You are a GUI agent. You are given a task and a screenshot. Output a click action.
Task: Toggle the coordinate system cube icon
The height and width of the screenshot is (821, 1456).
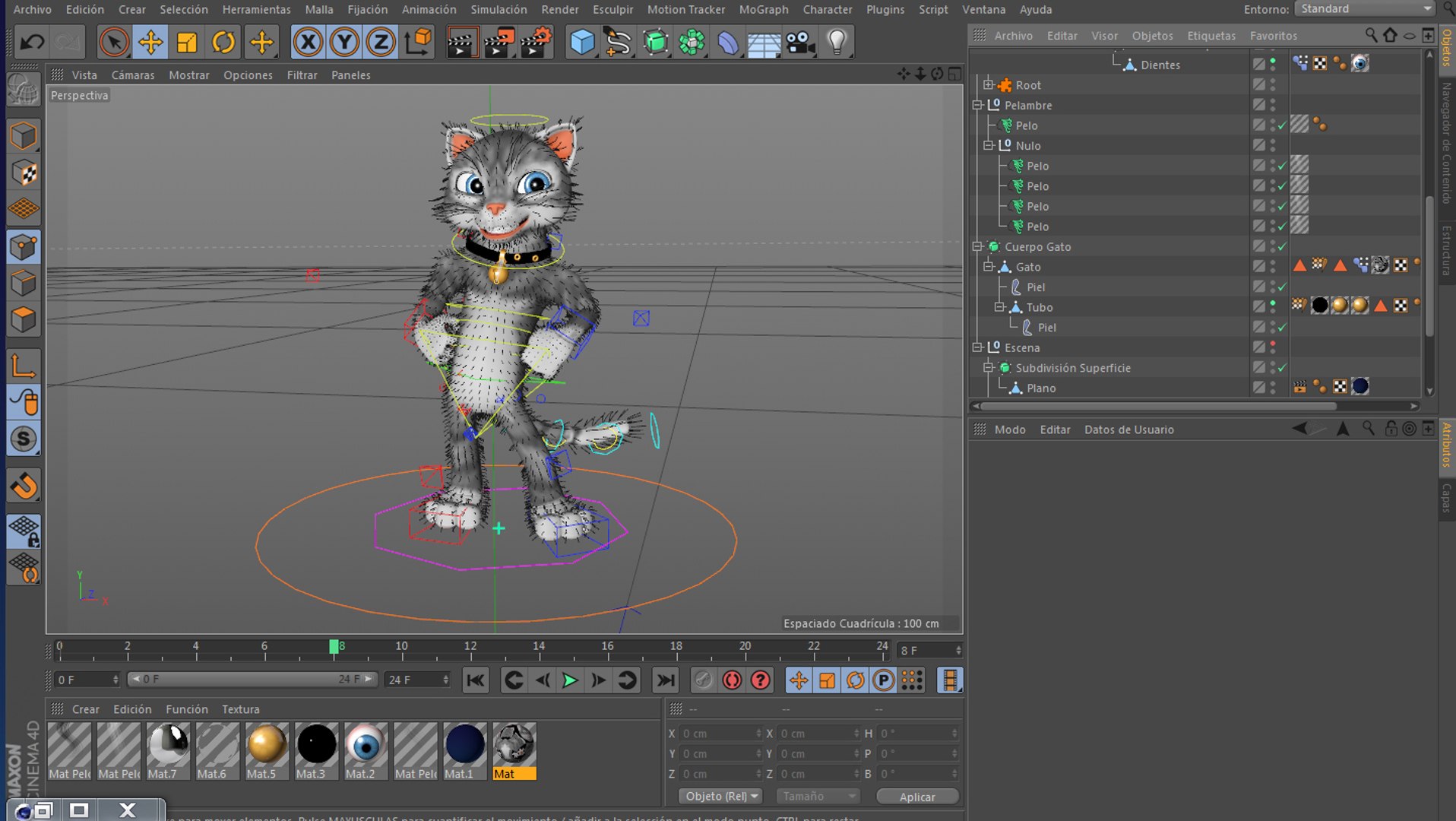(418, 42)
